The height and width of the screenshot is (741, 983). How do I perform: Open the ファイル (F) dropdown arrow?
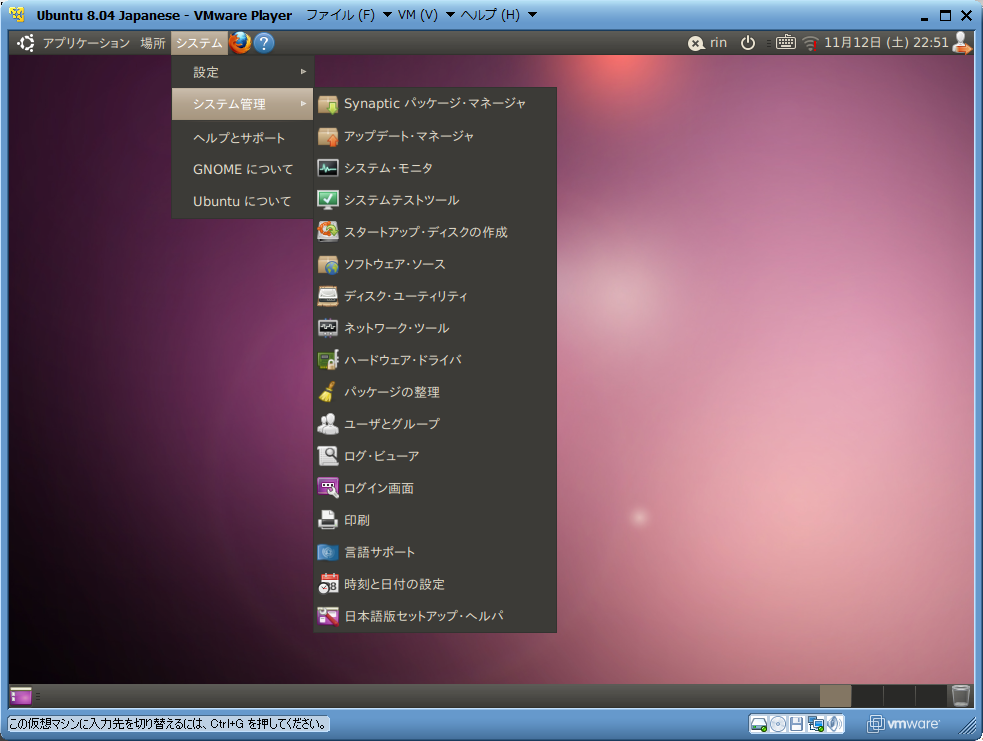(387, 15)
